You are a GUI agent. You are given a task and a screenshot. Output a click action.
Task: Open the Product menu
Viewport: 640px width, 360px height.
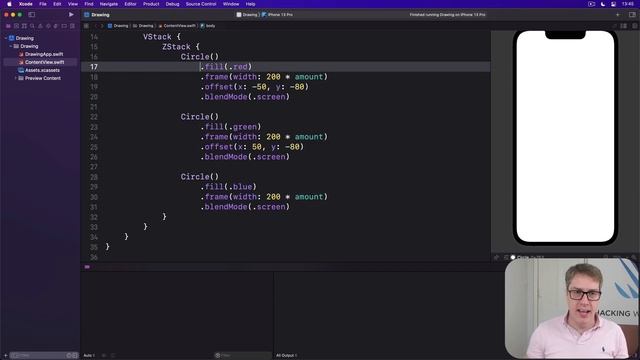coord(151,4)
